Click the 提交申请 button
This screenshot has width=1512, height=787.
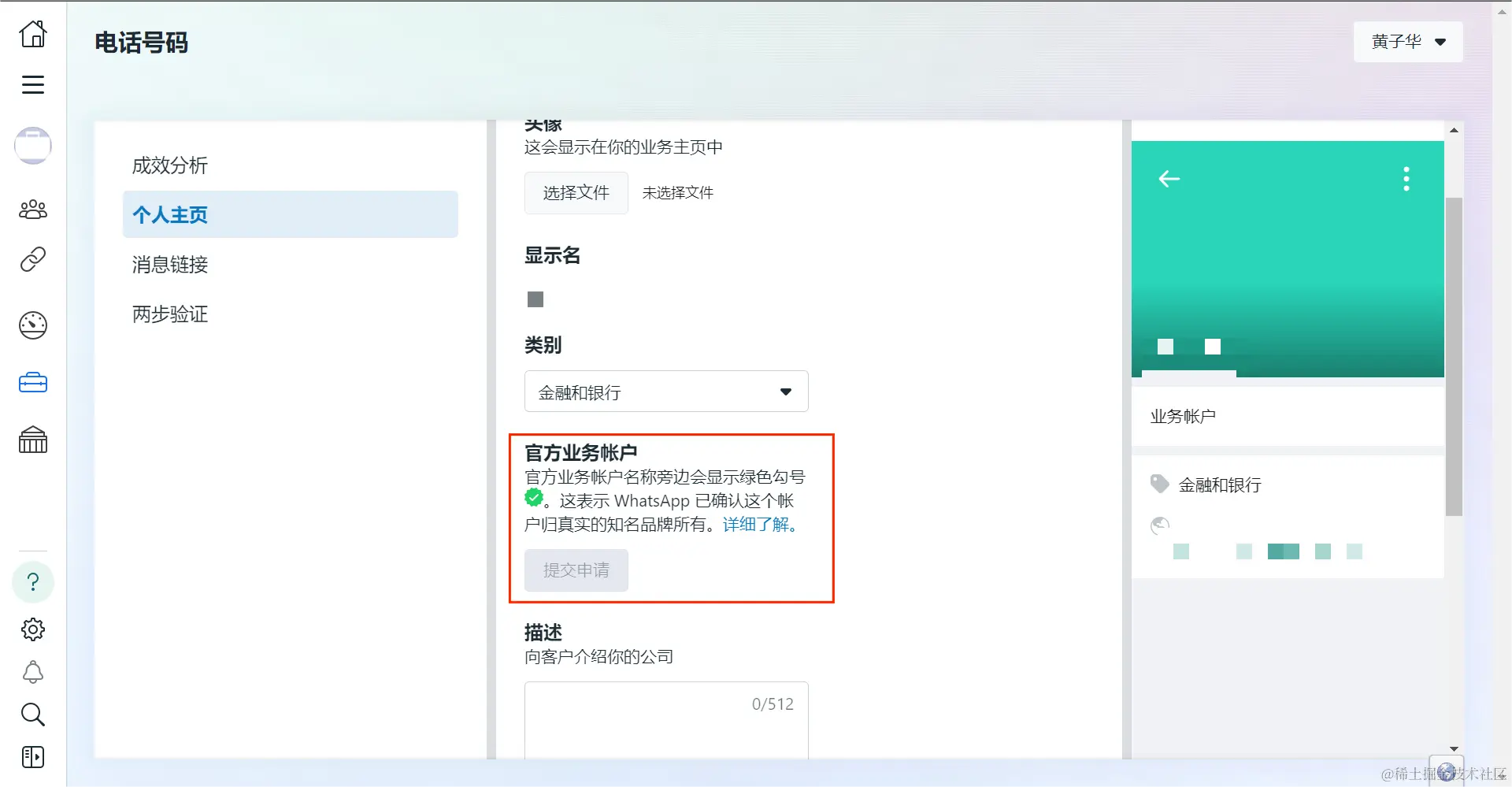coord(576,570)
